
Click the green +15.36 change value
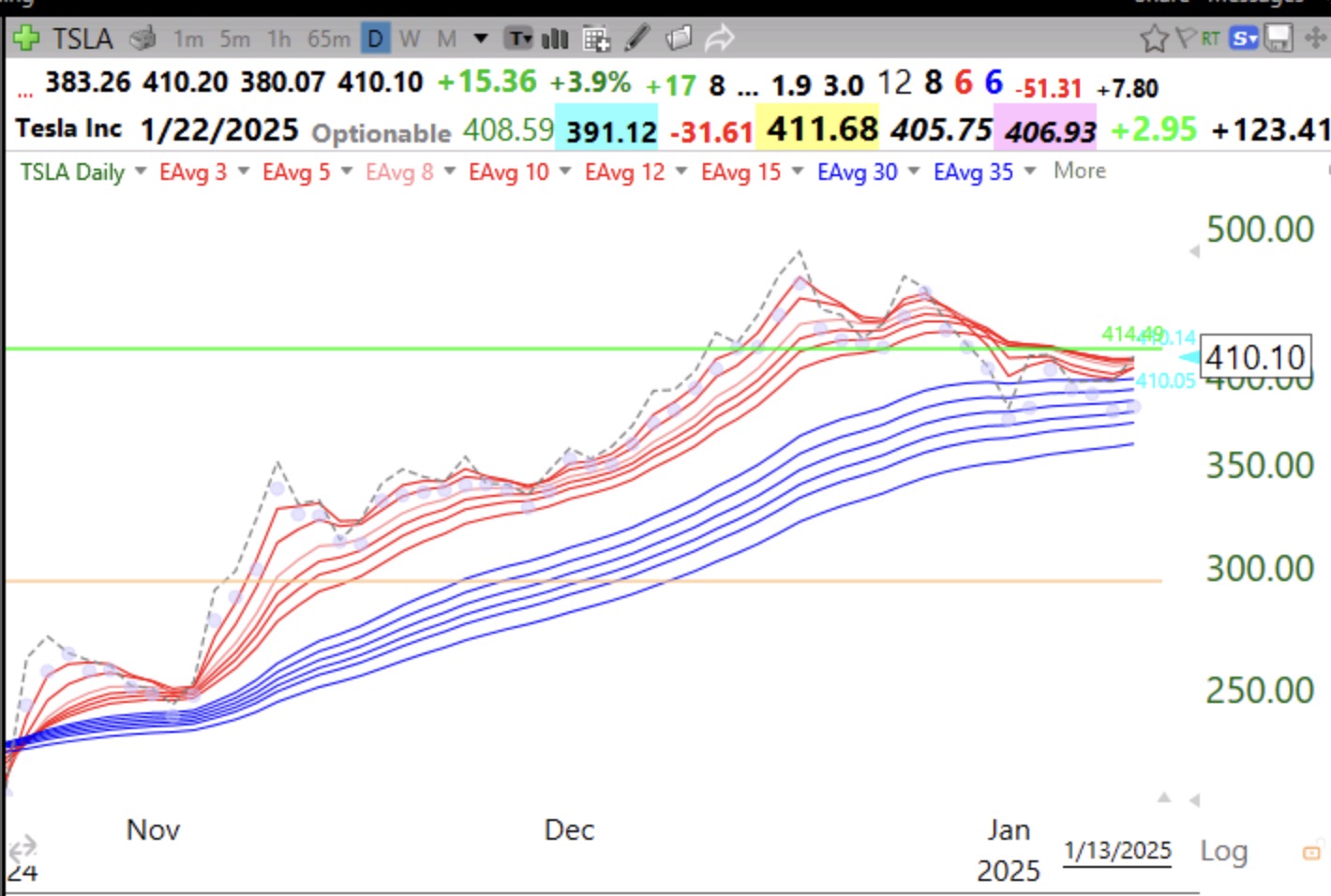pos(487,82)
